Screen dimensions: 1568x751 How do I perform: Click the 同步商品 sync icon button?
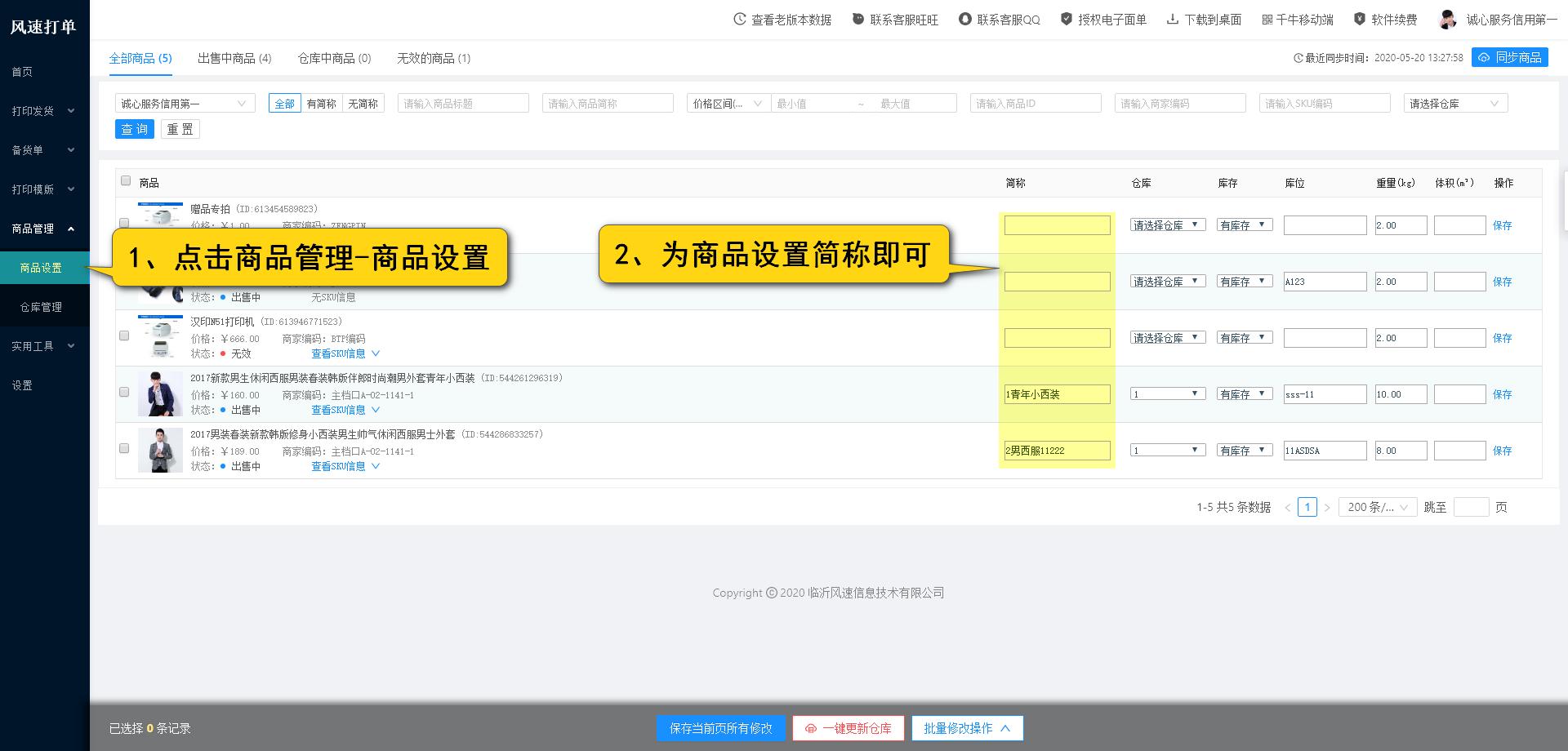(1509, 57)
